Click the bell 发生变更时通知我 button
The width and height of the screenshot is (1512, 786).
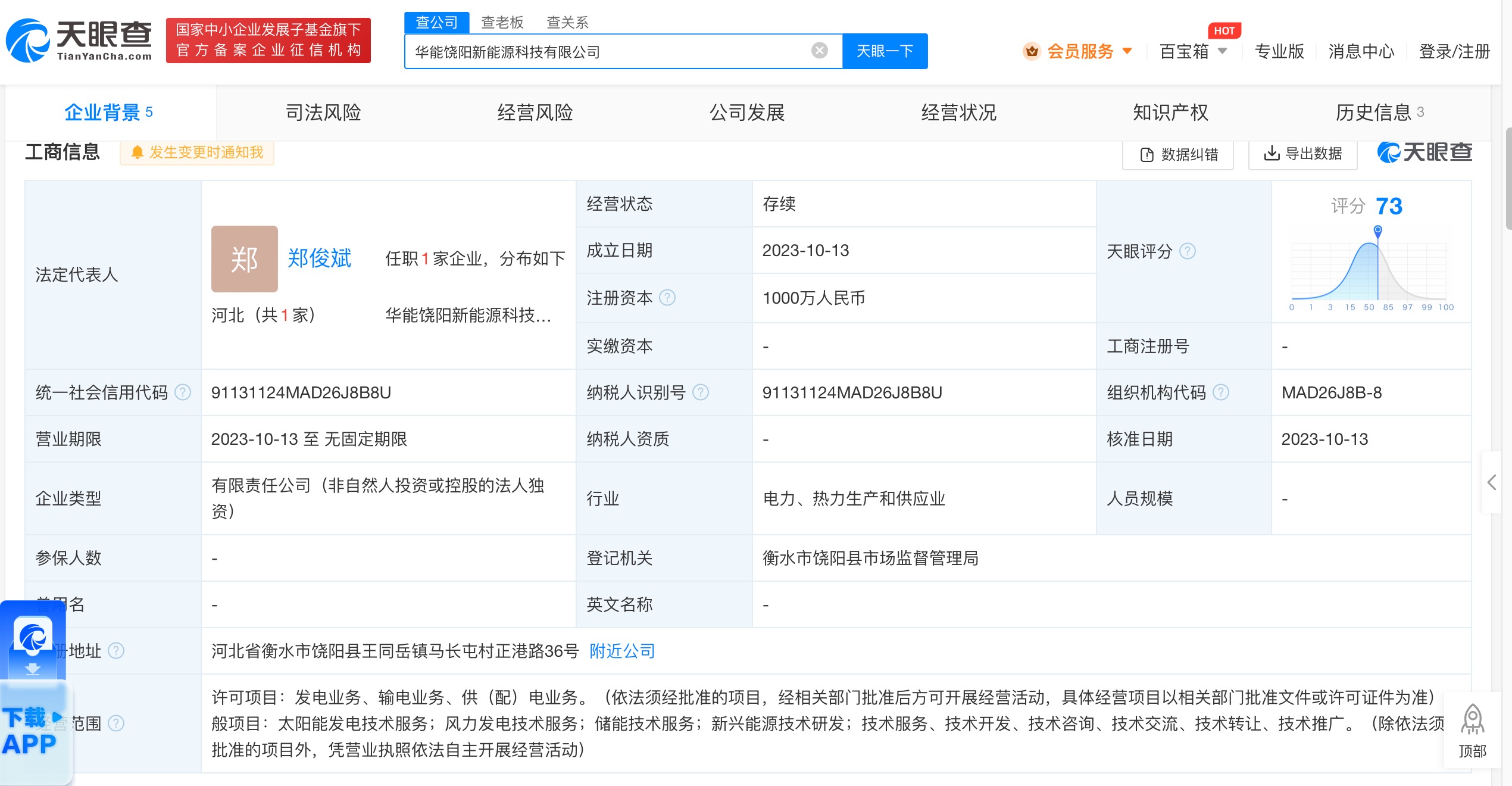(197, 152)
